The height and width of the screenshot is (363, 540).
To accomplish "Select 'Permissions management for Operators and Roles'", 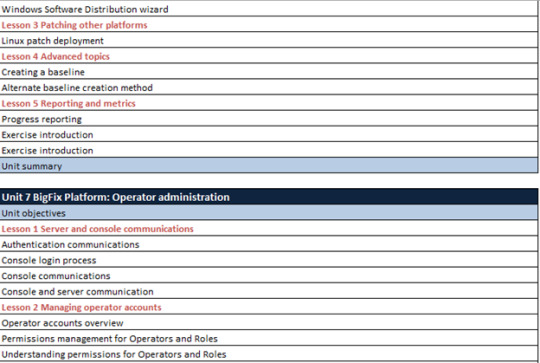I will 269,339.
